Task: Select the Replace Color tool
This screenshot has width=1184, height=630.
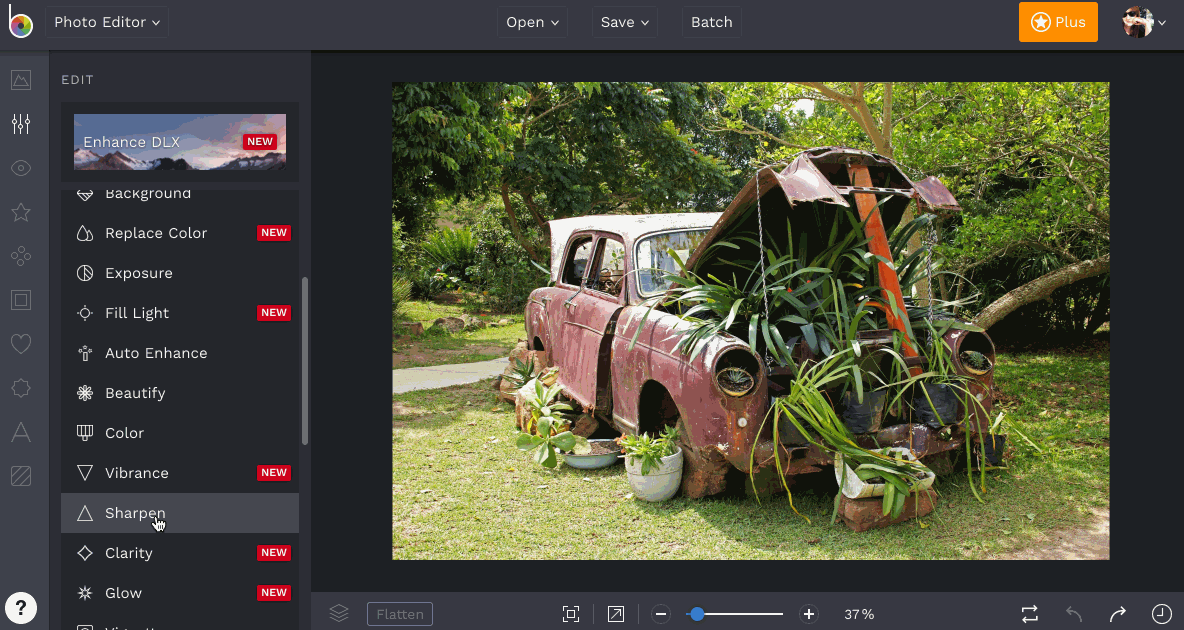Action: click(x=180, y=233)
